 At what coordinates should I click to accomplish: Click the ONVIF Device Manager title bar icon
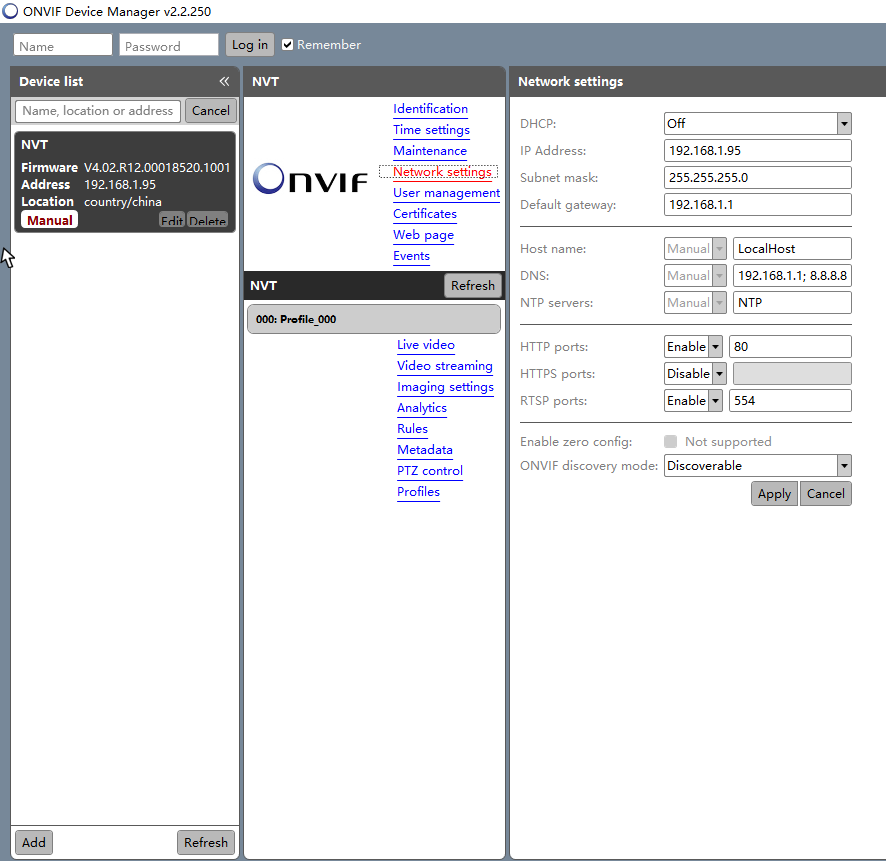[10, 10]
